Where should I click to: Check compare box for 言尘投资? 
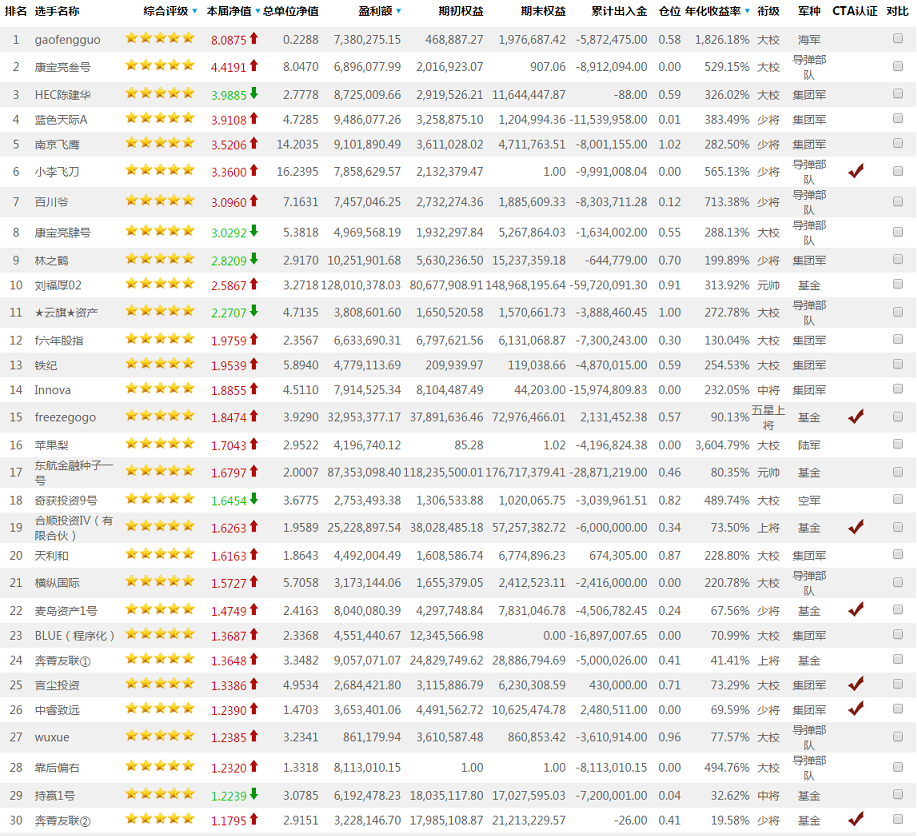(898, 684)
